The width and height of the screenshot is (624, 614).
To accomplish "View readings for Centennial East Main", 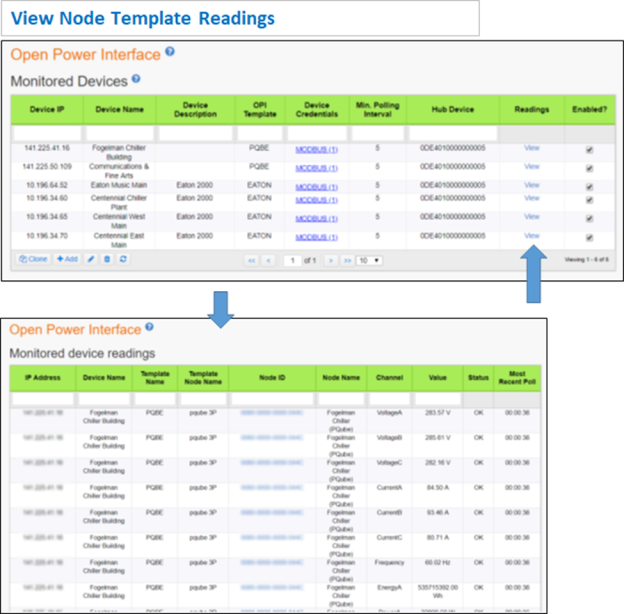I will pos(532,236).
